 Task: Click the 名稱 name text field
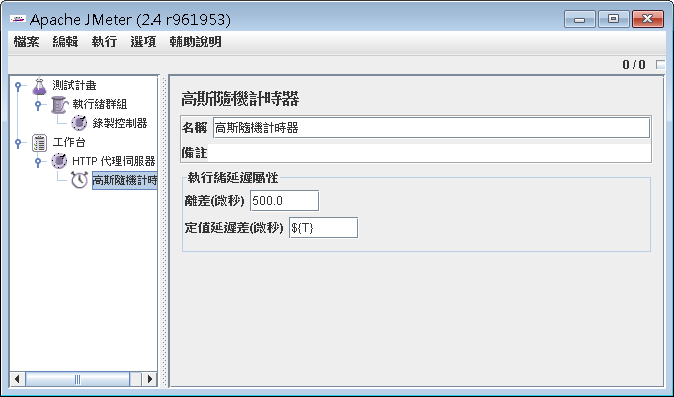coord(432,128)
